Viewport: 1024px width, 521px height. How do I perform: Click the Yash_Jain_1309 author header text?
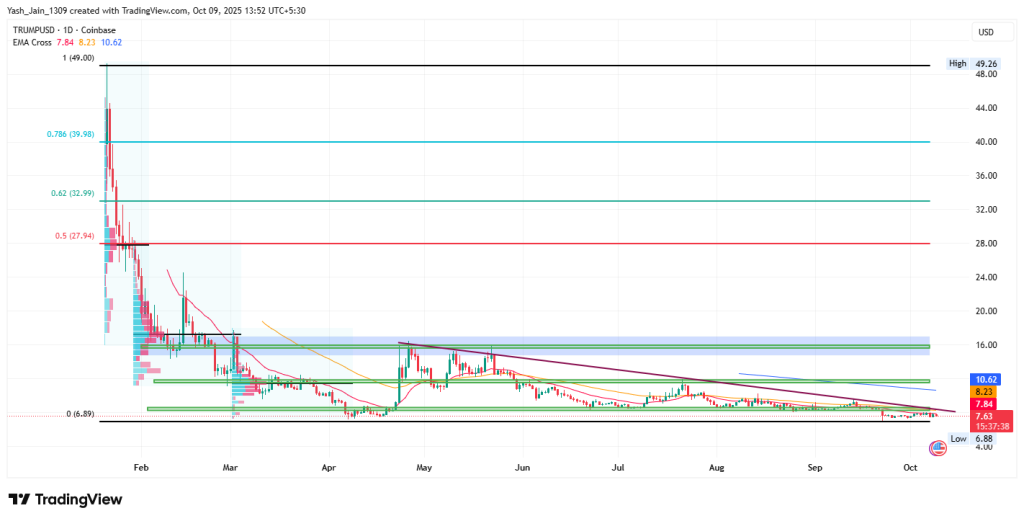pyautogui.click(x=40, y=10)
